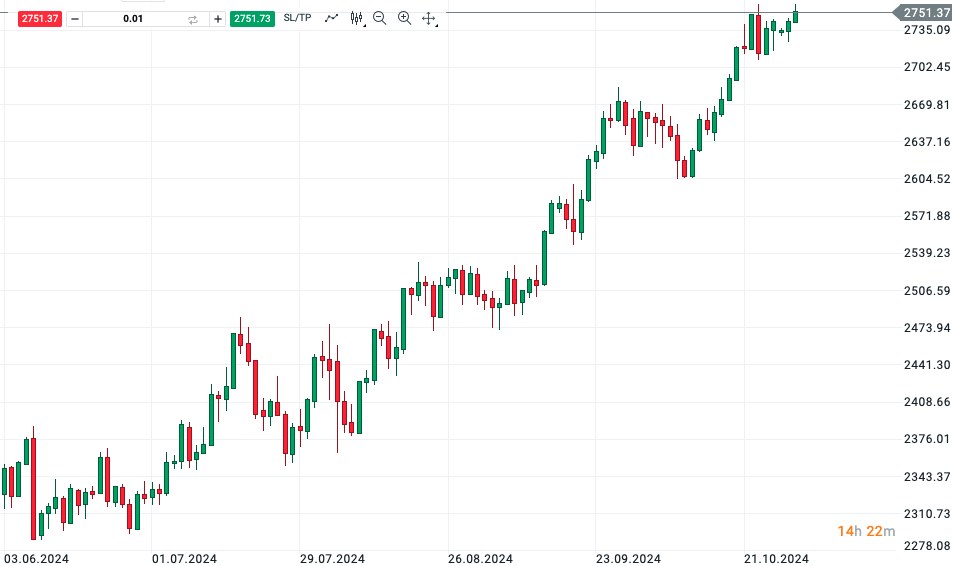The height and width of the screenshot is (566, 955).
Task: Click the 2343.37 price axis label
Action: [927, 477]
